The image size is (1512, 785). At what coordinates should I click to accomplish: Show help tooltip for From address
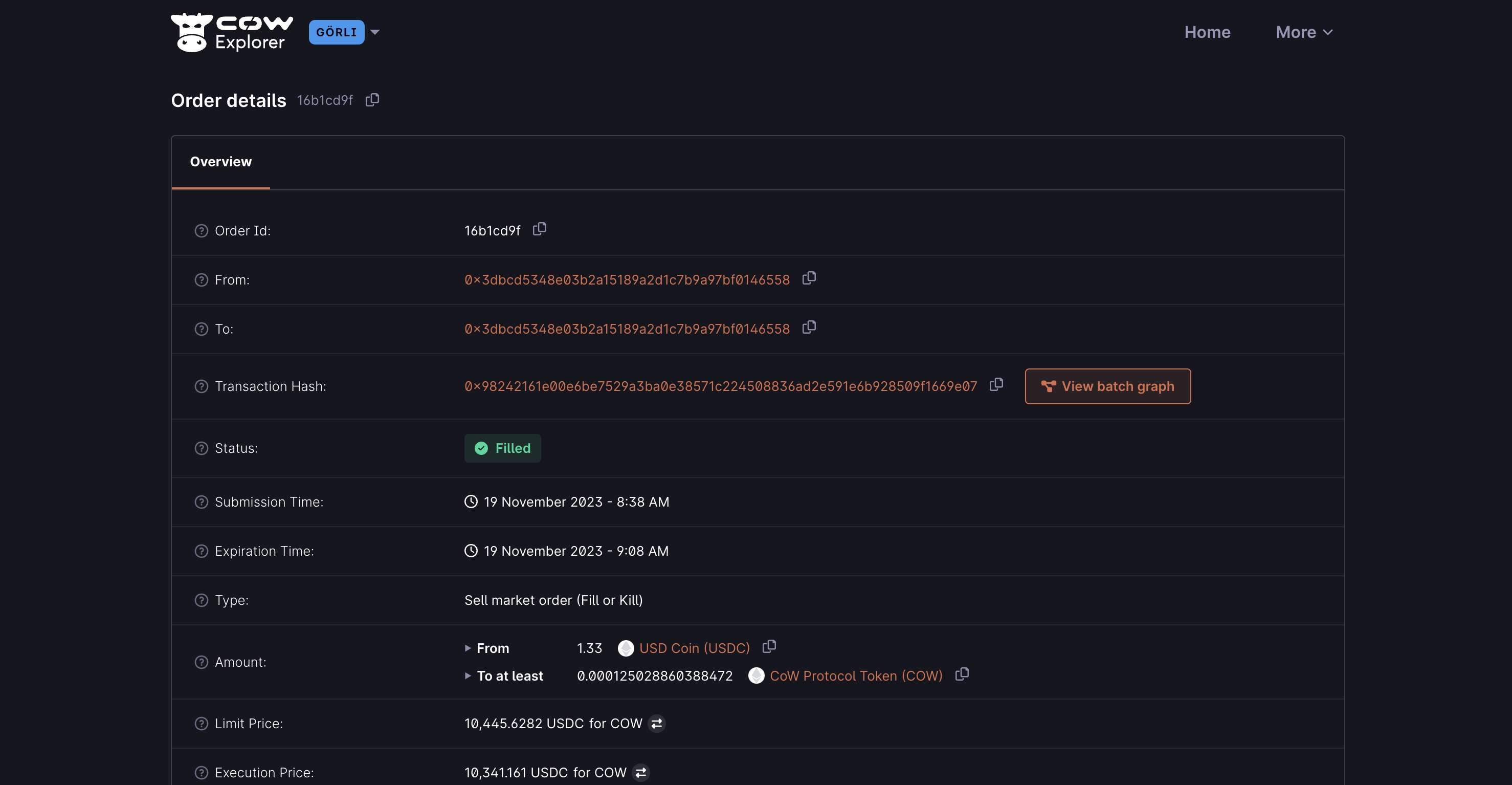[202, 280]
